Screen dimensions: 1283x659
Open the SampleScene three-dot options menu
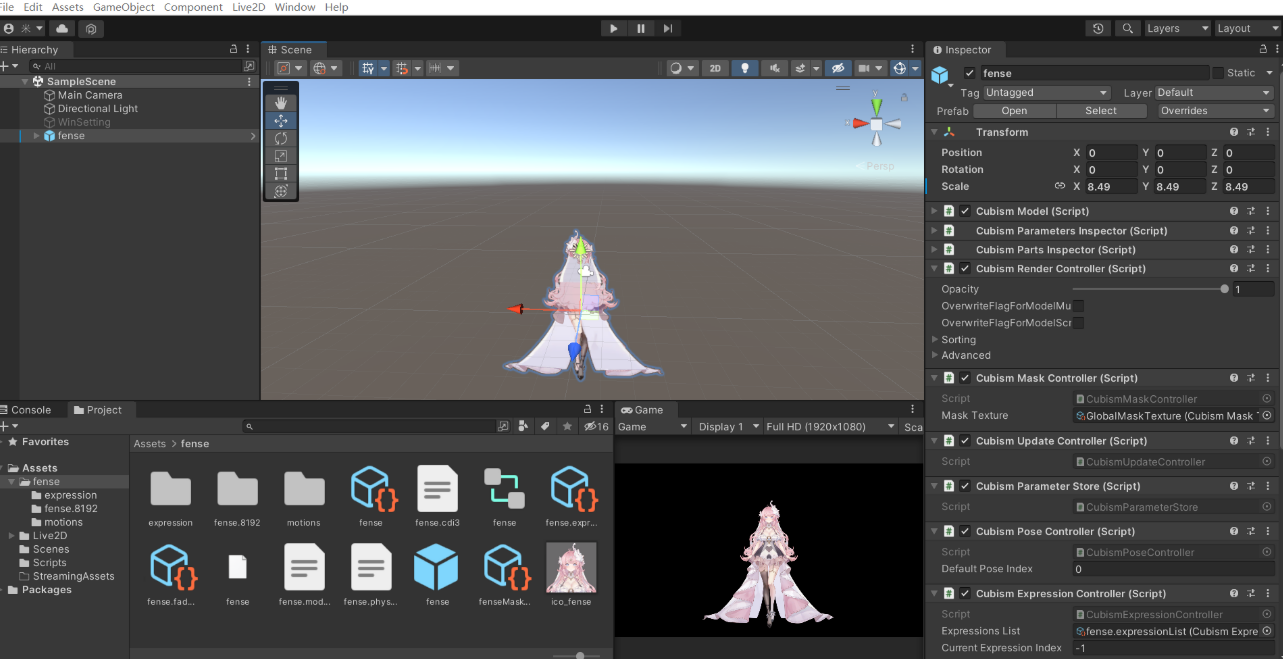(x=249, y=82)
